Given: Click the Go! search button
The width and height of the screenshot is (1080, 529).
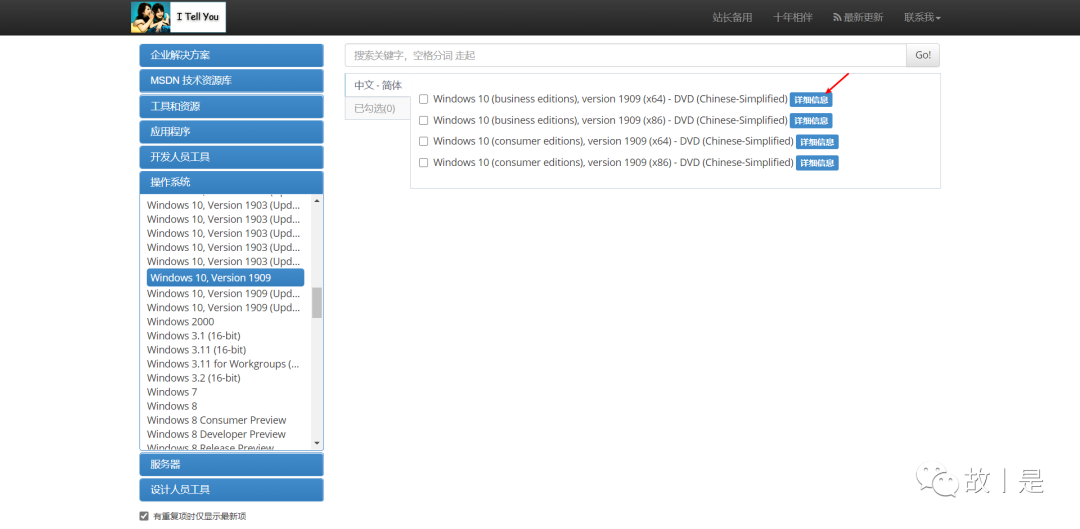Looking at the screenshot, I should [923, 55].
